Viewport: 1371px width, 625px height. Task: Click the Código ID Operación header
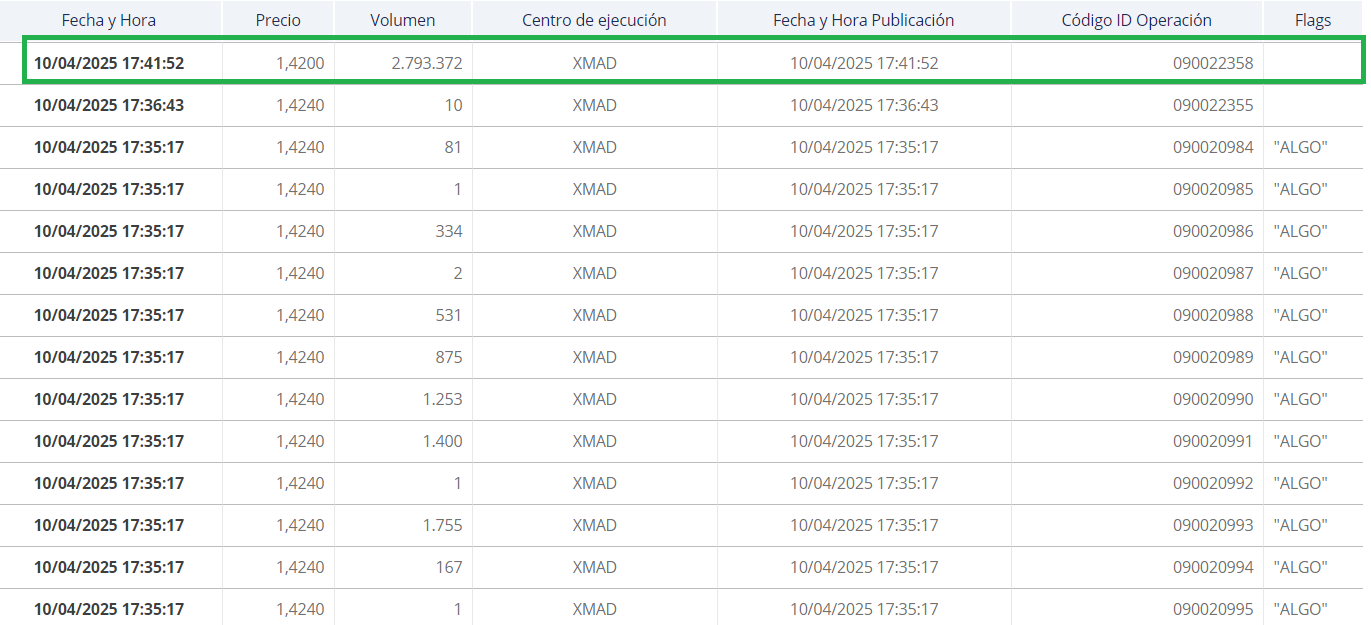point(1137,20)
